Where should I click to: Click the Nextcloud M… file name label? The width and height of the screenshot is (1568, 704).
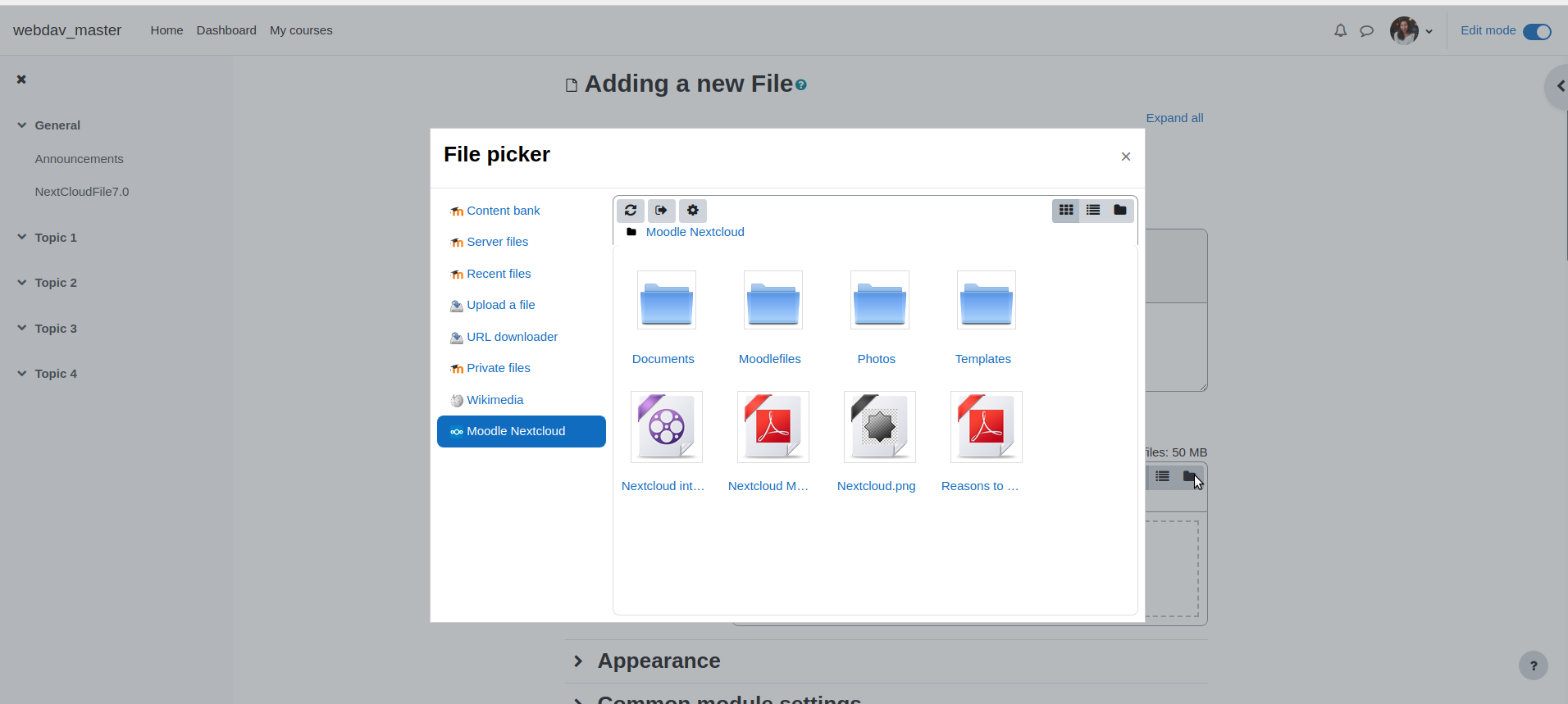coord(768,486)
